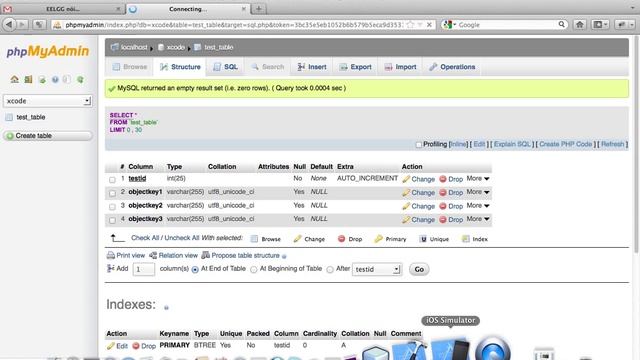640x360 pixels.
Task: Click the test_table icon in sidebar
Action: (x=9, y=118)
